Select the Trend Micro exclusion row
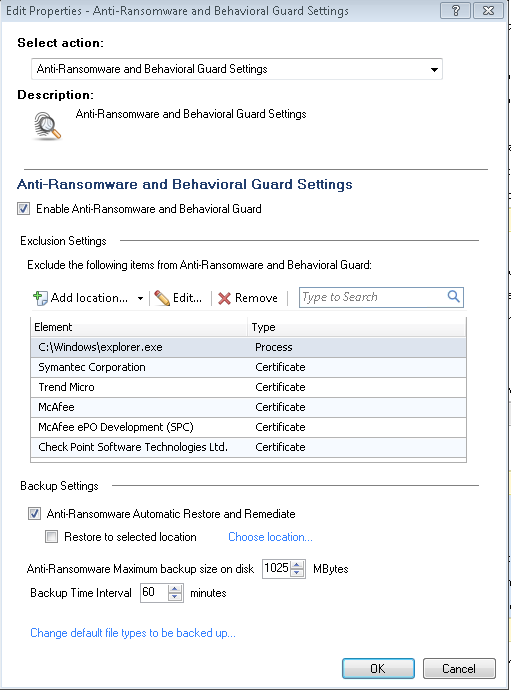Screen dimensions: 511x690 pyautogui.click(x=248, y=387)
